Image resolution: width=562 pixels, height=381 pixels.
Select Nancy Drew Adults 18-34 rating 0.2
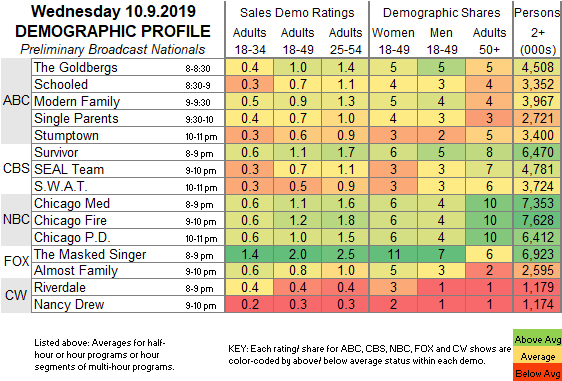249,304
